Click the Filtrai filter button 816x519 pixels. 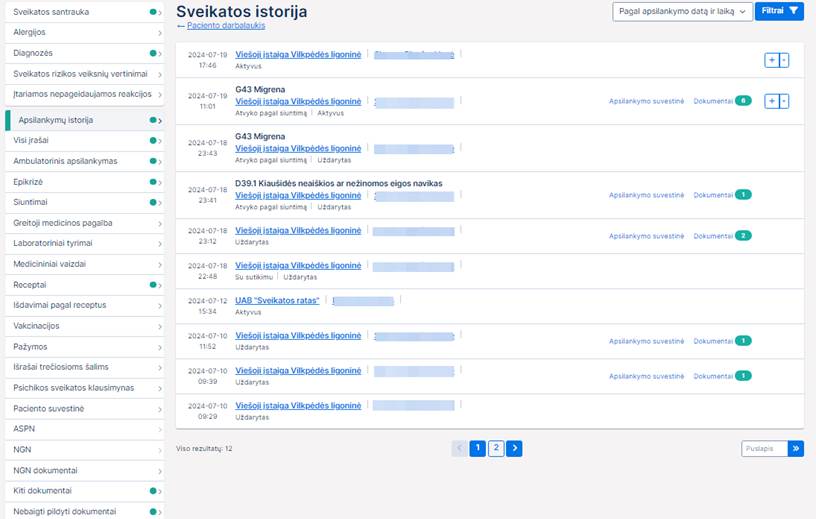tap(779, 11)
